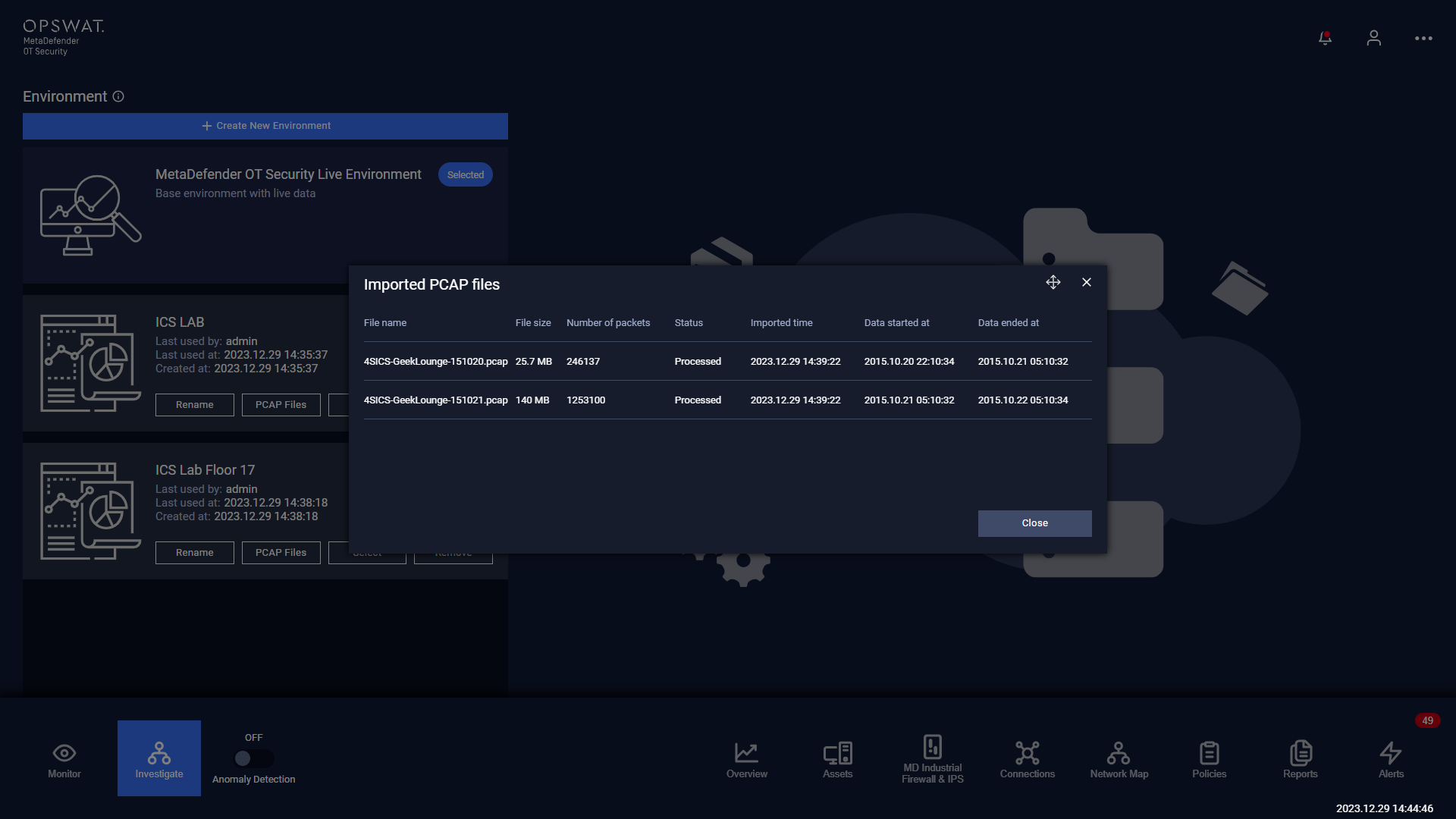Click the system clock timestamp
The height and width of the screenshot is (819, 1456).
[1385, 808]
